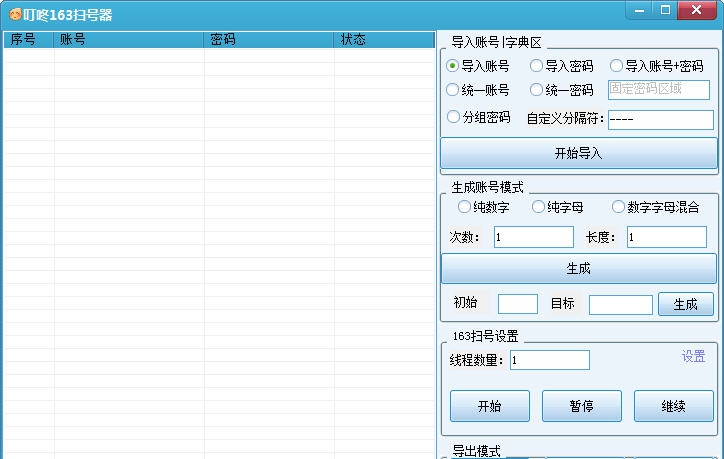Open the 设置 link
This screenshot has width=724, height=459.
(693, 357)
